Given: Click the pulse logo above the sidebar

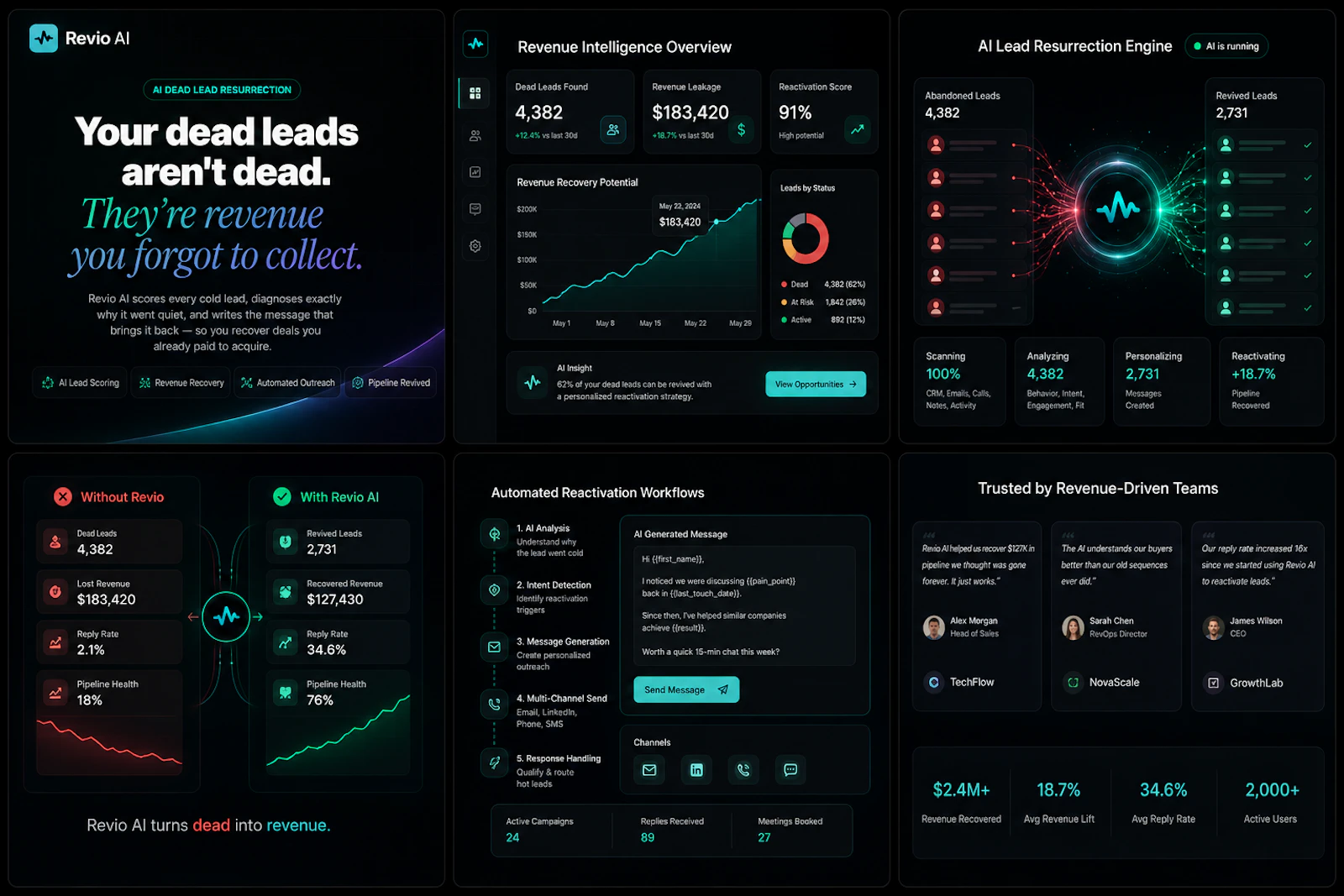Looking at the screenshot, I should pos(476,44).
